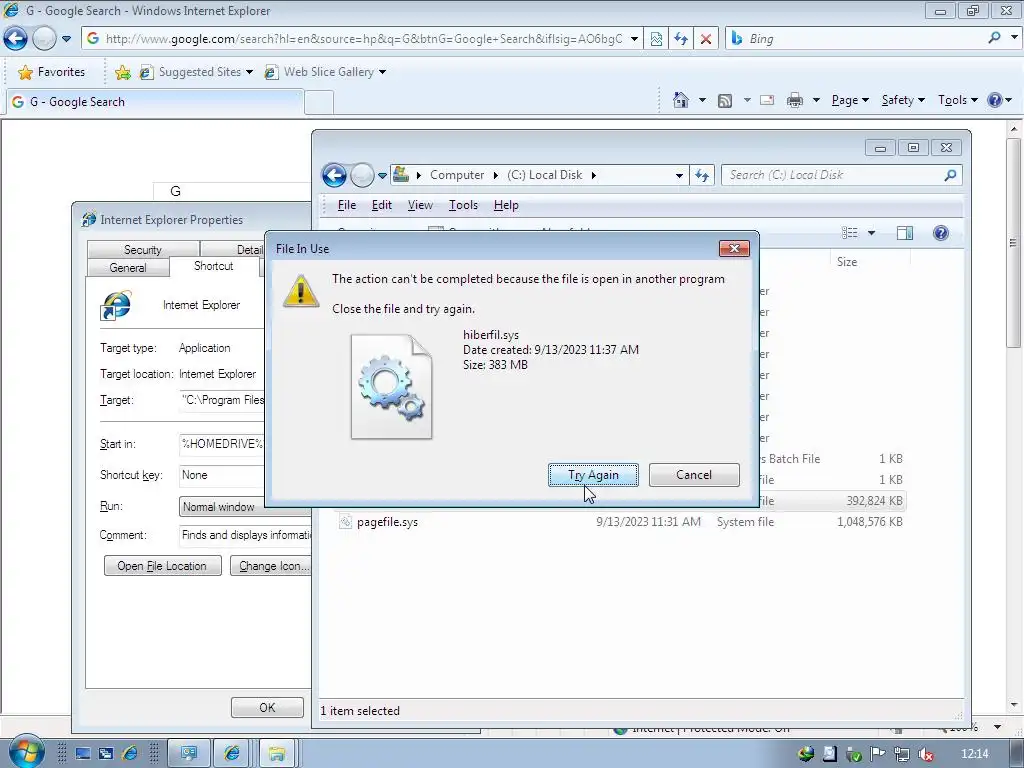1024x768 pixels.
Task: Open General tab in IE Properties
Action: (128, 268)
